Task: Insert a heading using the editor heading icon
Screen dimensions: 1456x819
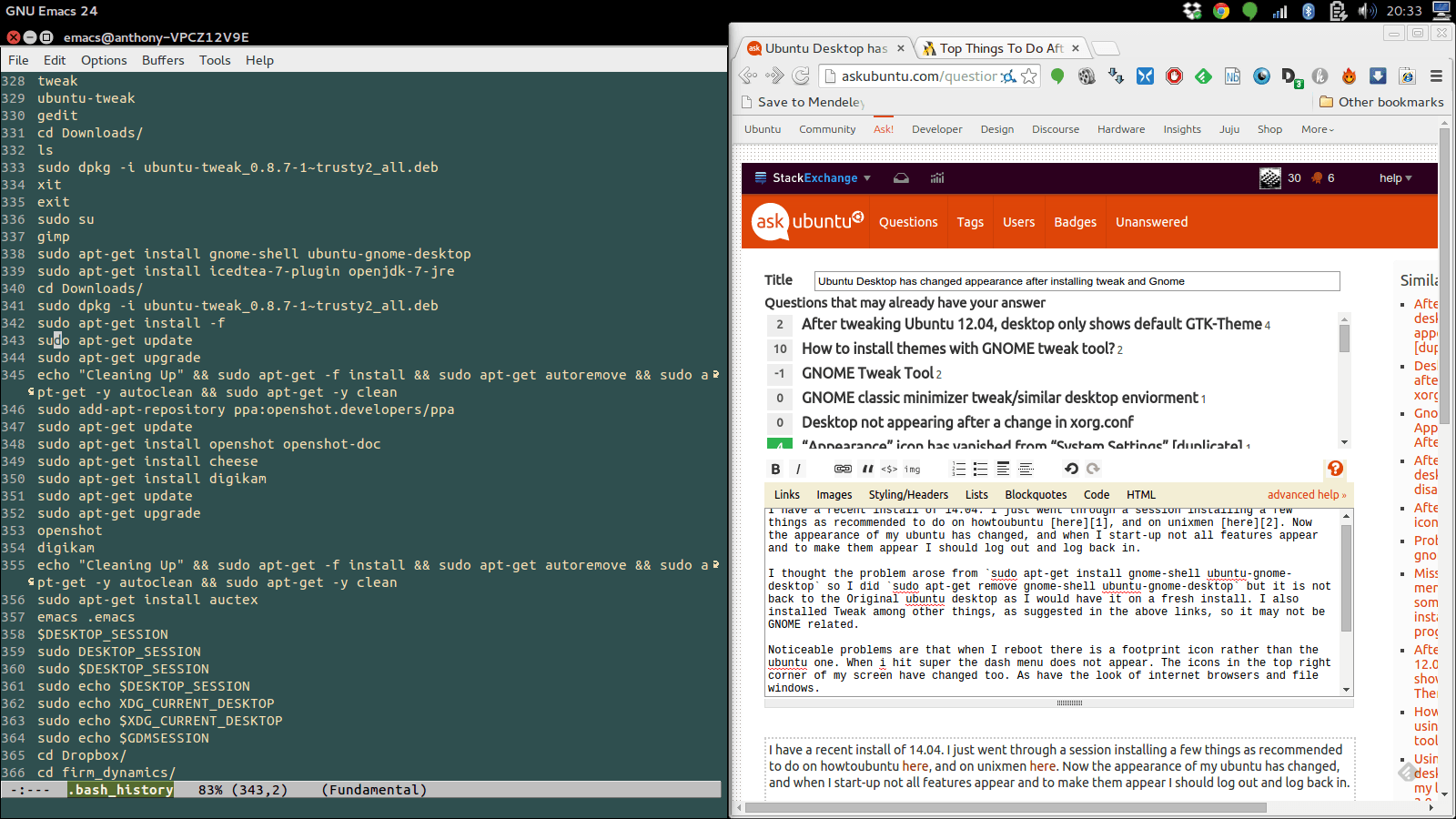Action: pyautogui.click(x=1003, y=469)
